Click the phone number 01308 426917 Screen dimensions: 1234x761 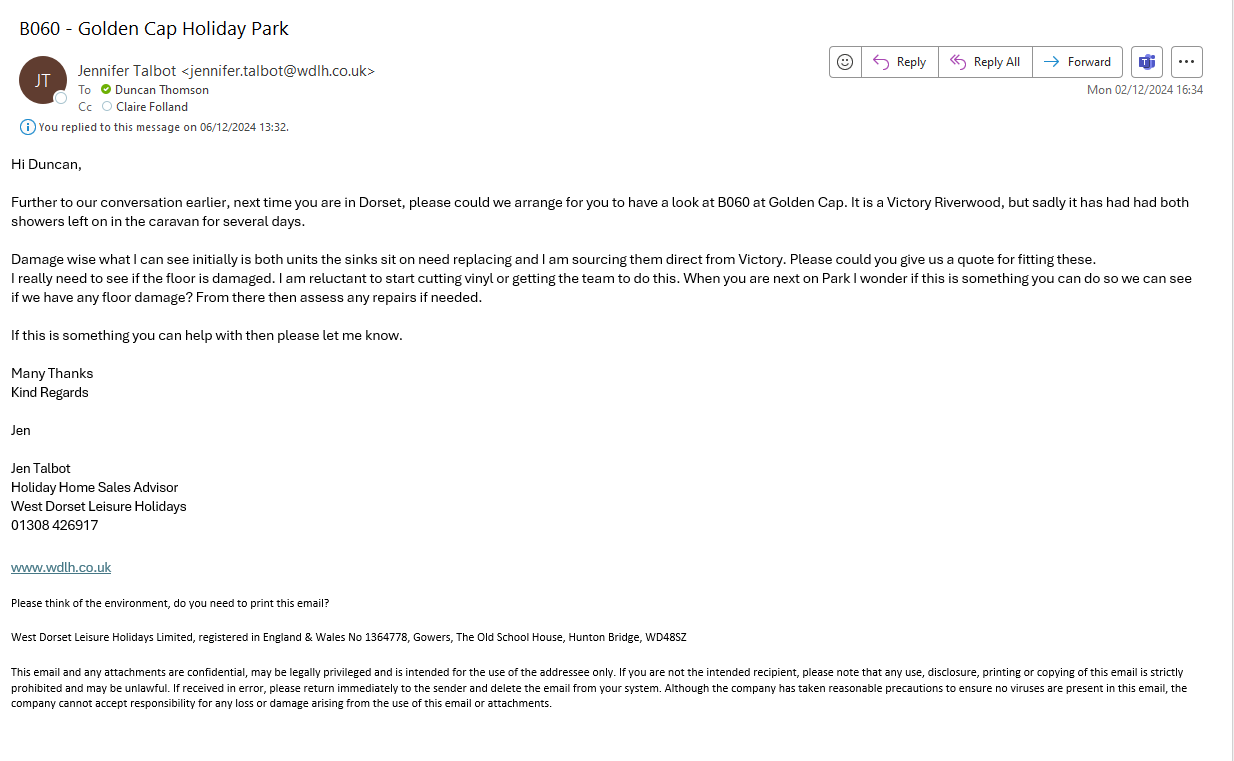click(54, 525)
